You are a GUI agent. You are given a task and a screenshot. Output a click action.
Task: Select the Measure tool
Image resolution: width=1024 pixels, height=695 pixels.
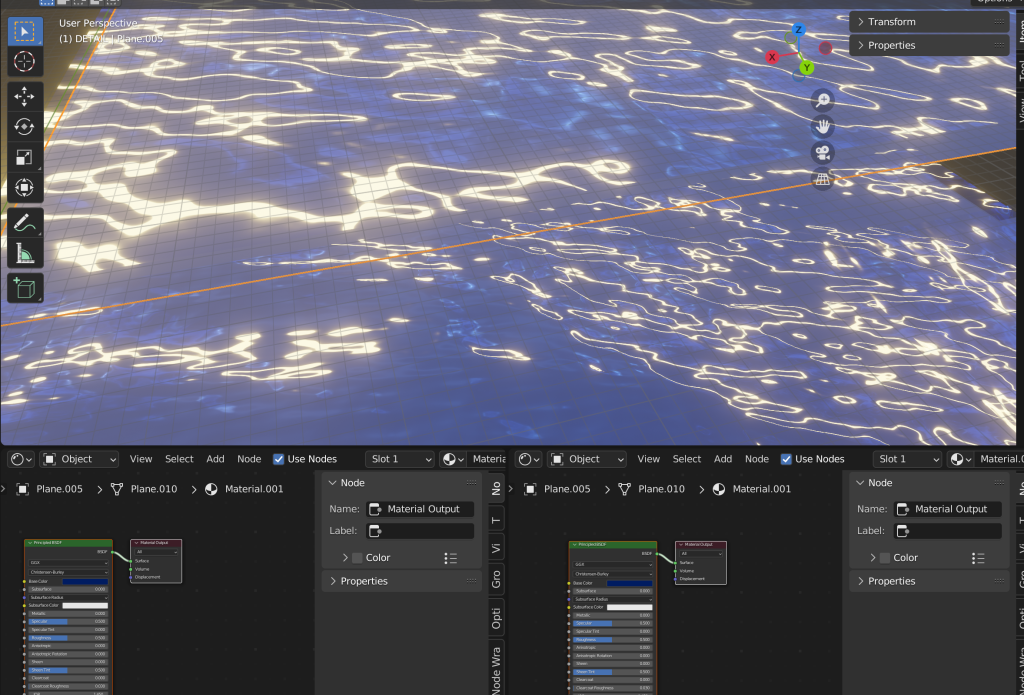[x=25, y=253]
